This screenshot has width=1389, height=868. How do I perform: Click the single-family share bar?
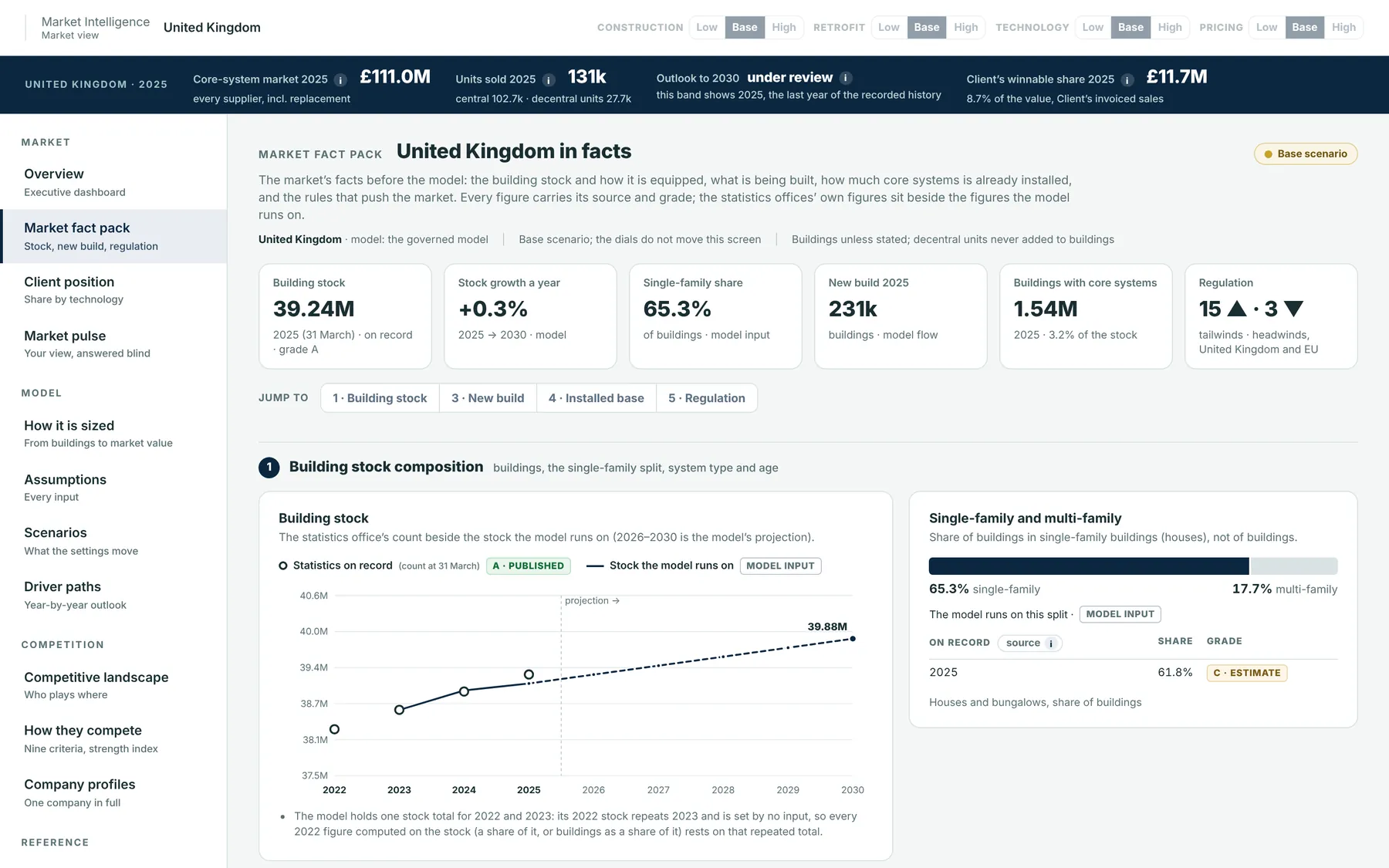point(1089,566)
